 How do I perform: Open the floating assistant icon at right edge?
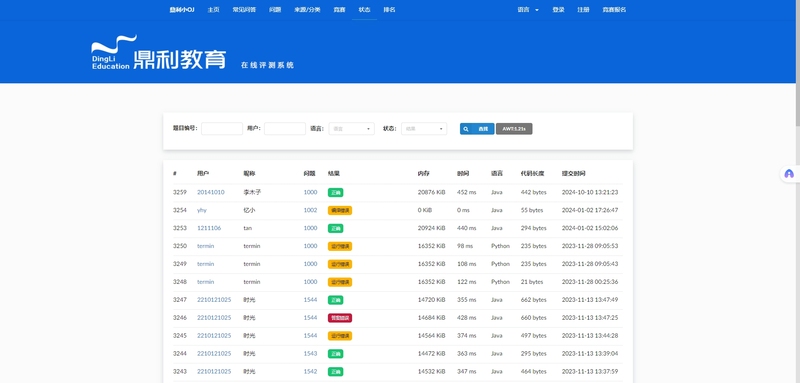789,174
